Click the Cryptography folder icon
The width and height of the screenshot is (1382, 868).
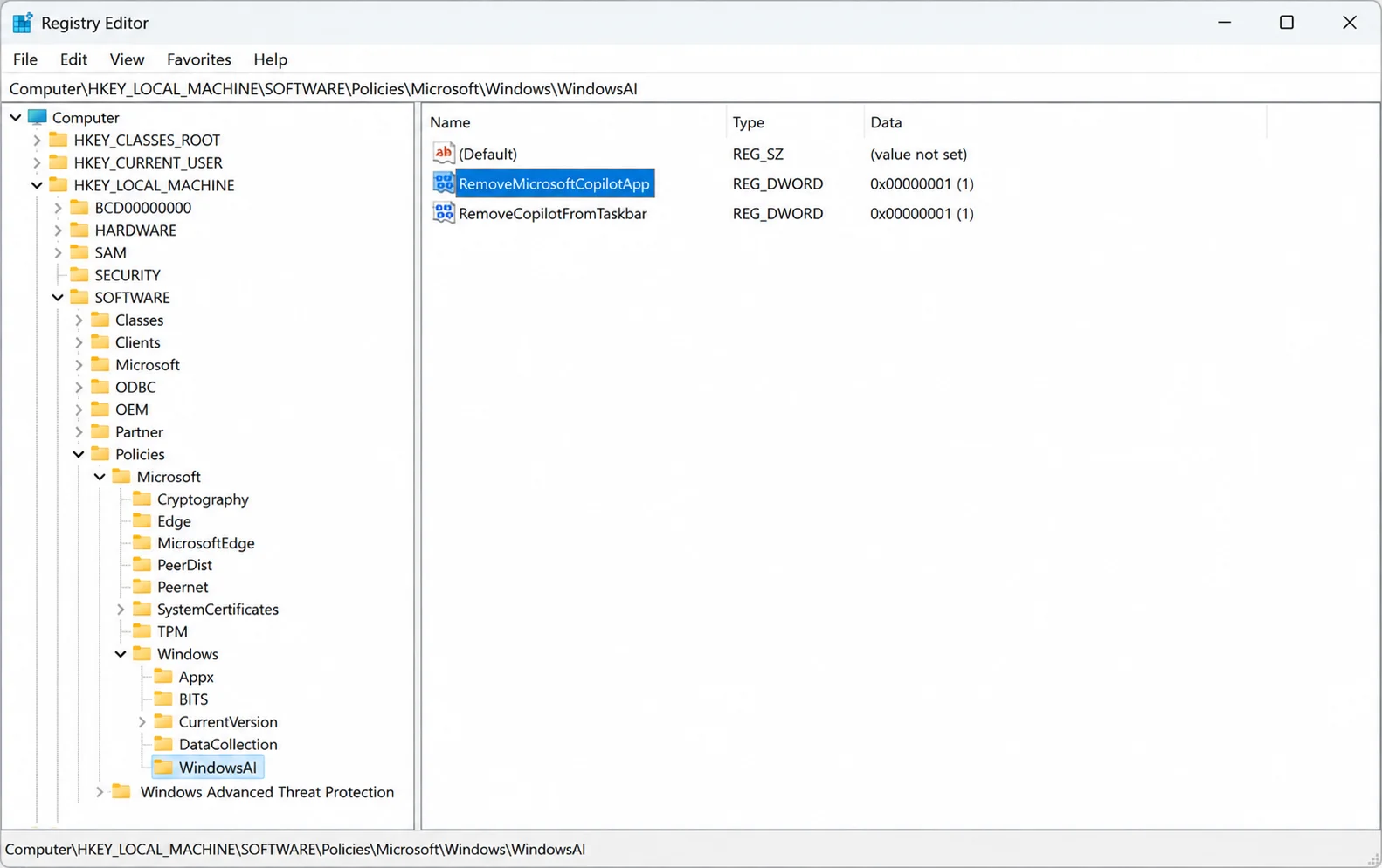[x=142, y=499]
